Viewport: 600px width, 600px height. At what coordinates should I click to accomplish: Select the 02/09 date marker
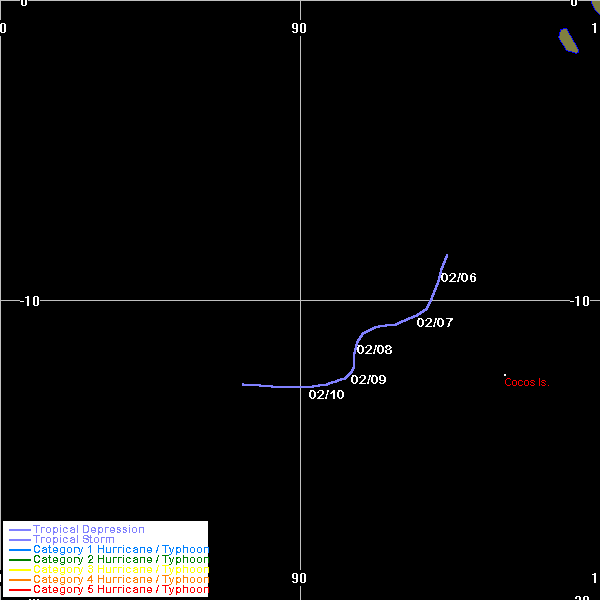pos(368,380)
